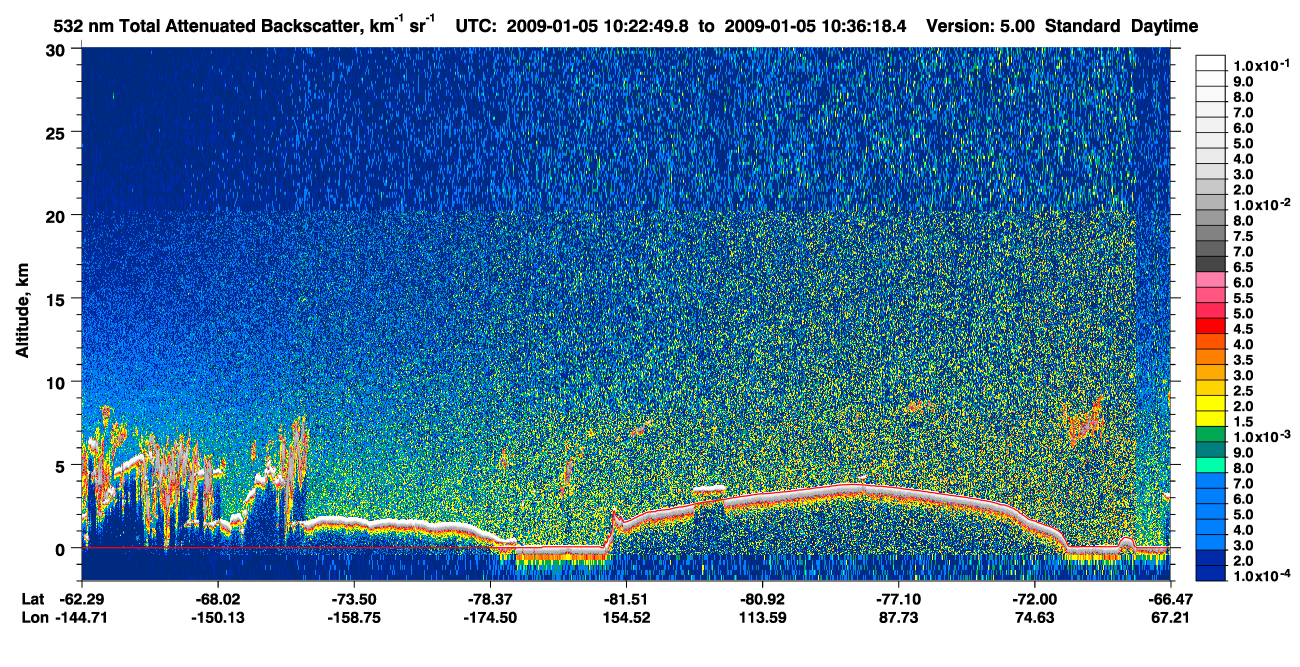
Task: Click the word 'Daytime' in the title
Action: 1165,26
